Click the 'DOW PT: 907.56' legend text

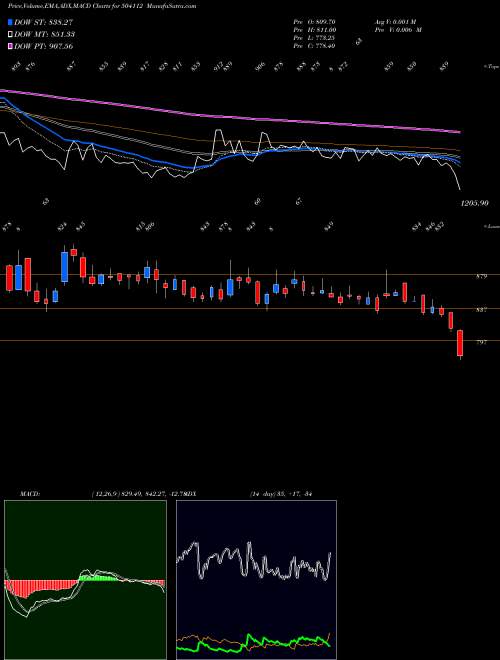(44, 46)
